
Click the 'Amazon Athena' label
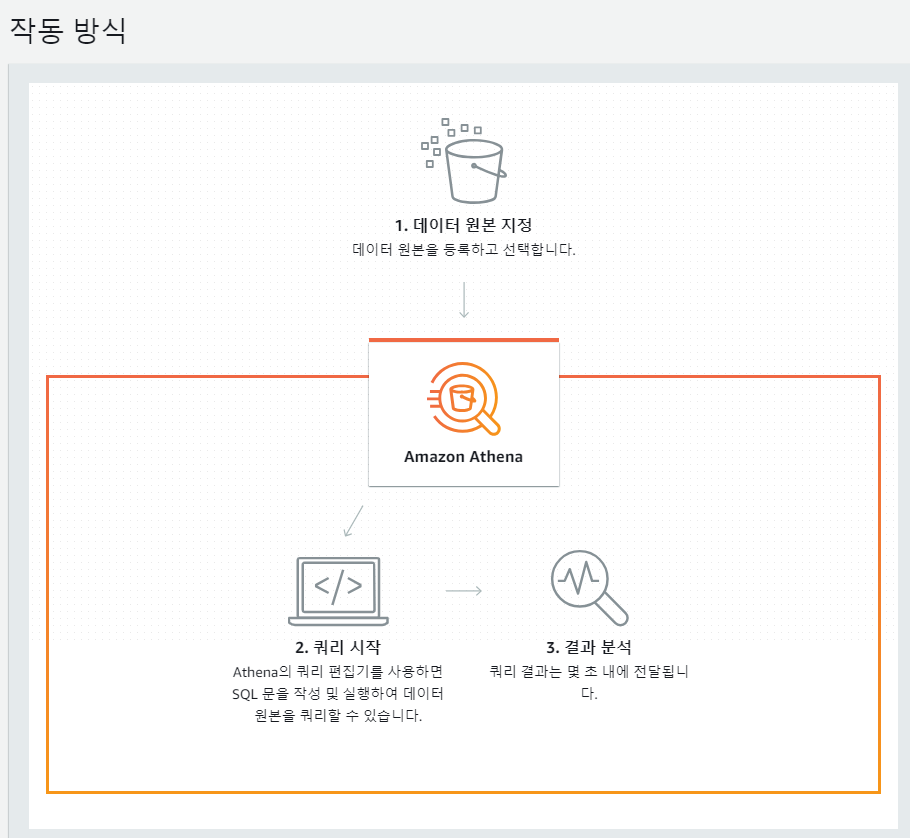point(464,457)
